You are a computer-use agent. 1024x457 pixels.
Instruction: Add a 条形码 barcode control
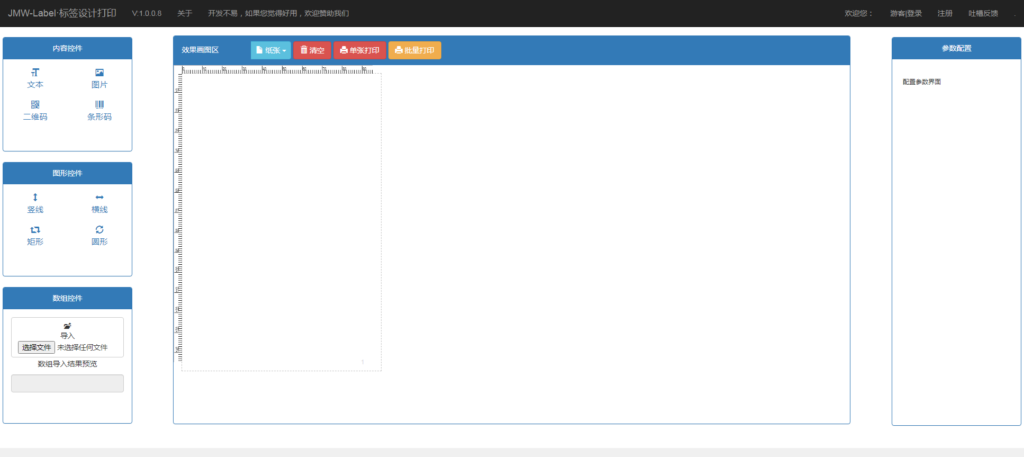99,110
